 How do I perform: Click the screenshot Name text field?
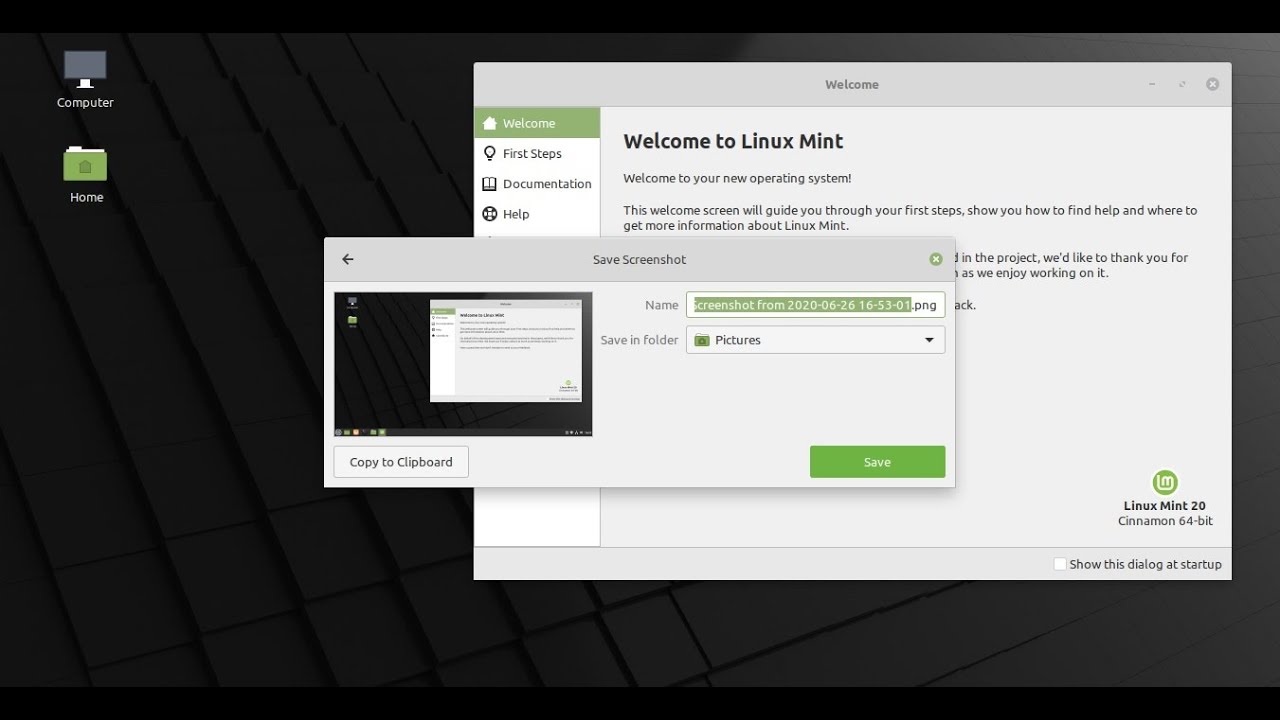pyautogui.click(x=815, y=305)
